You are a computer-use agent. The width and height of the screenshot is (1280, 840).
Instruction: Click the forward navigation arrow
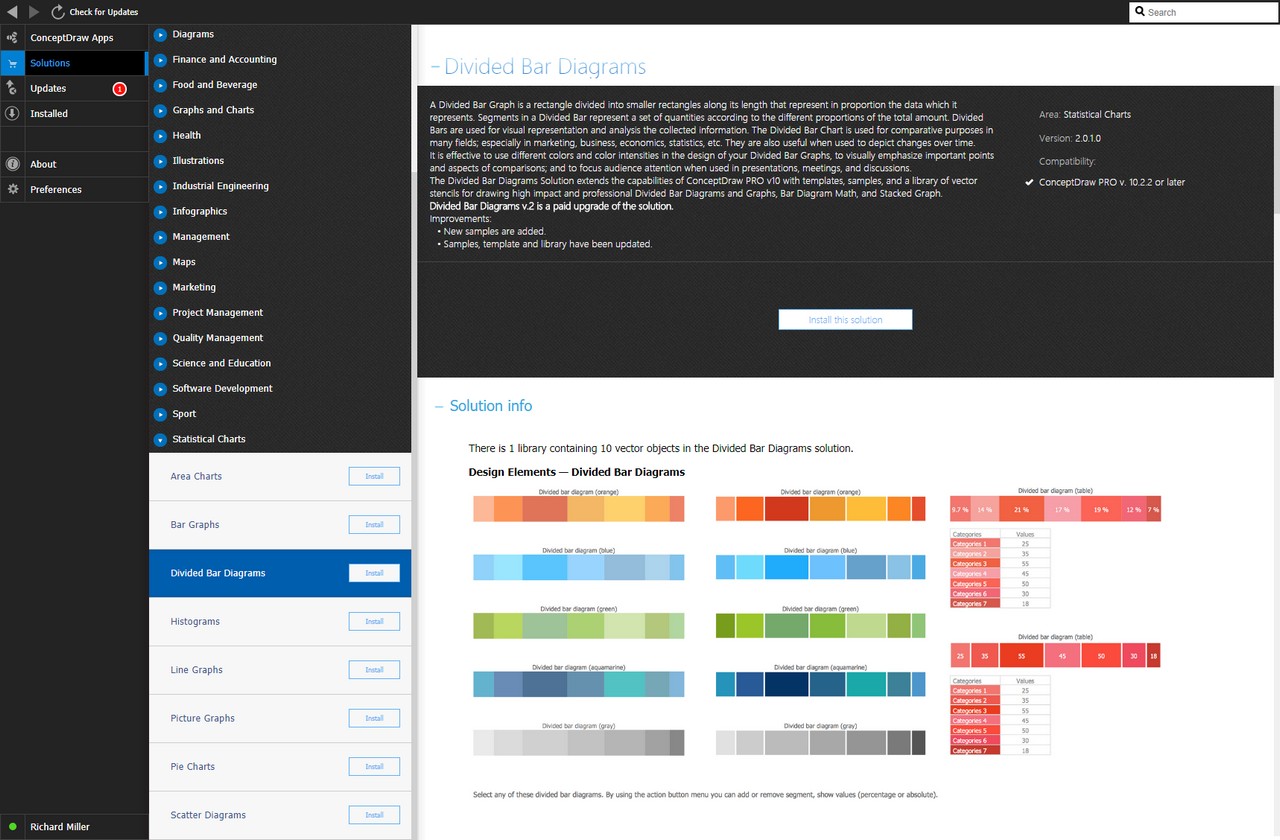(35, 12)
